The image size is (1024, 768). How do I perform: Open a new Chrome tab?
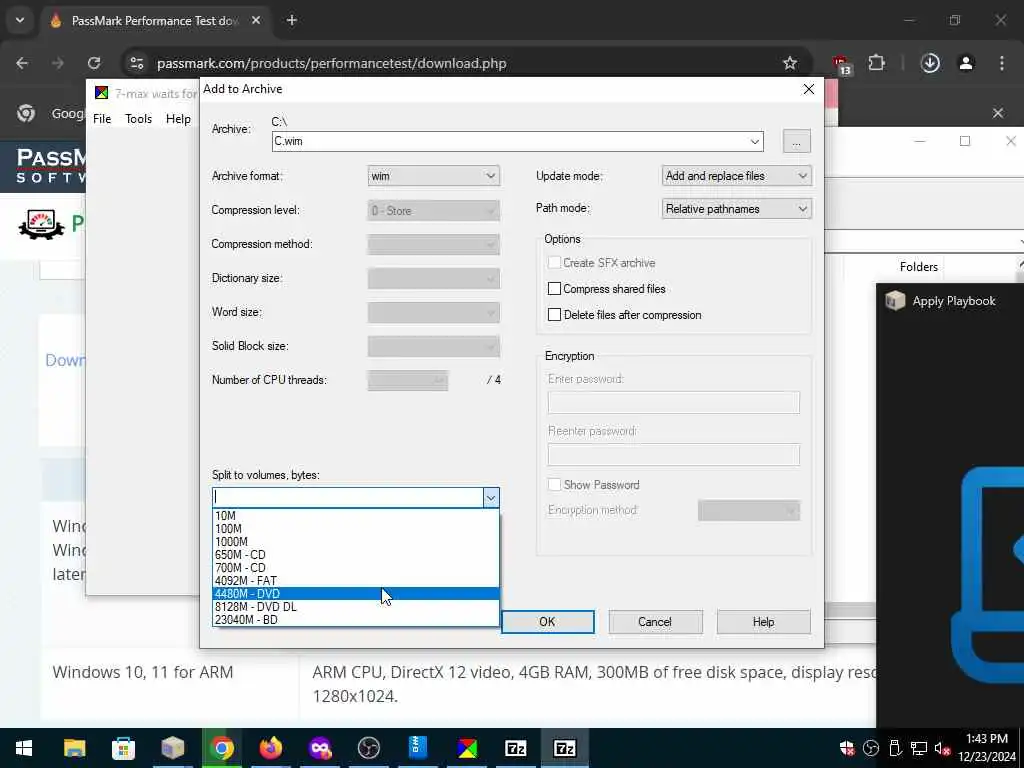point(292,21)
